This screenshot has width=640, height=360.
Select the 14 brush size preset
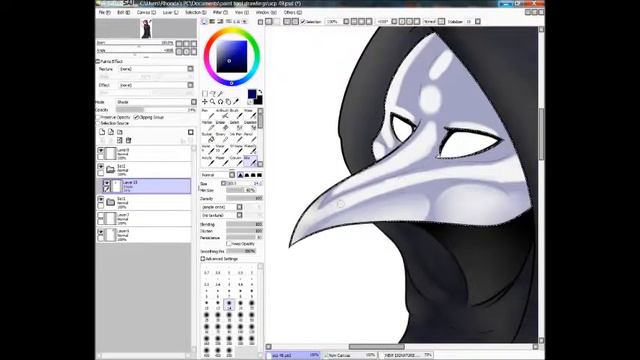click(229, 304)
